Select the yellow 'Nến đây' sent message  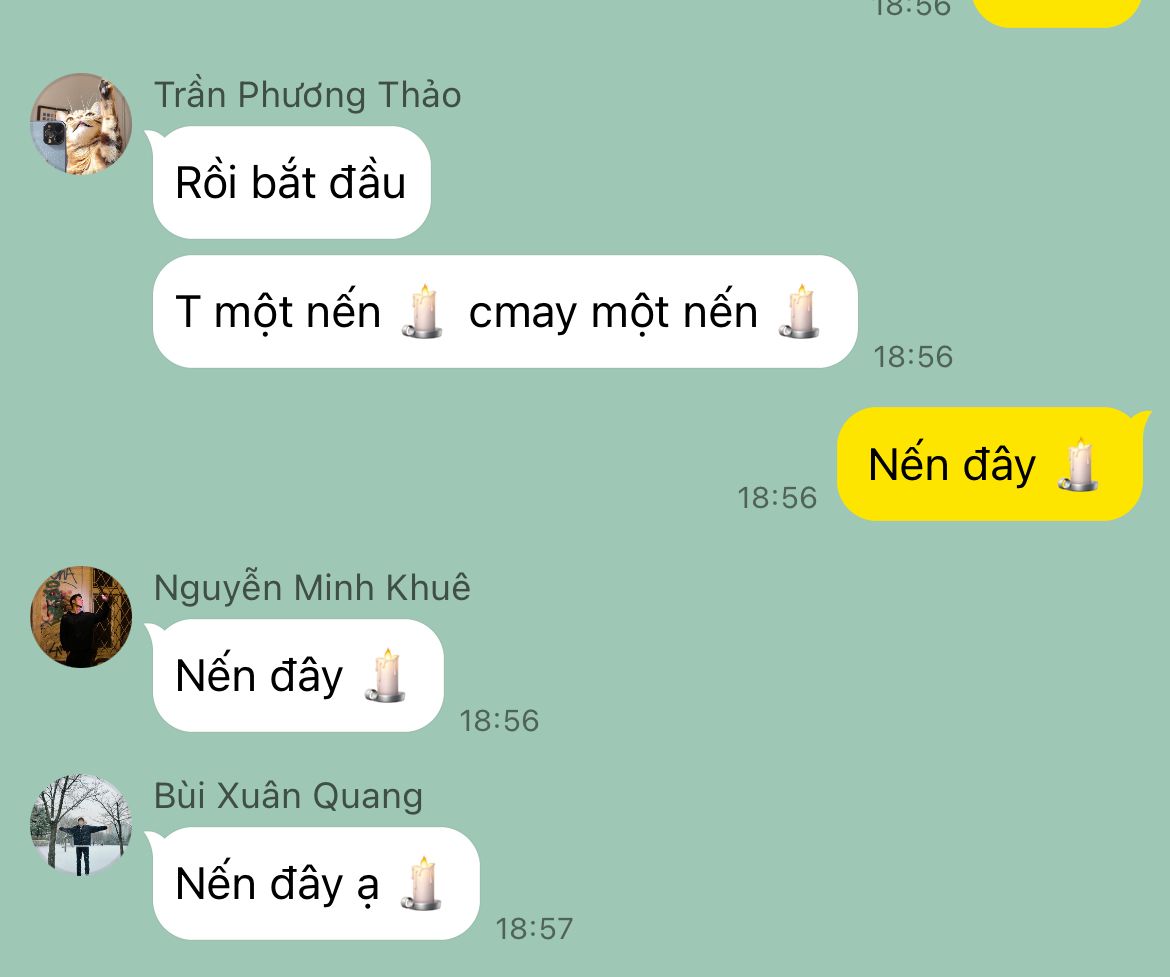coord(990,463)
